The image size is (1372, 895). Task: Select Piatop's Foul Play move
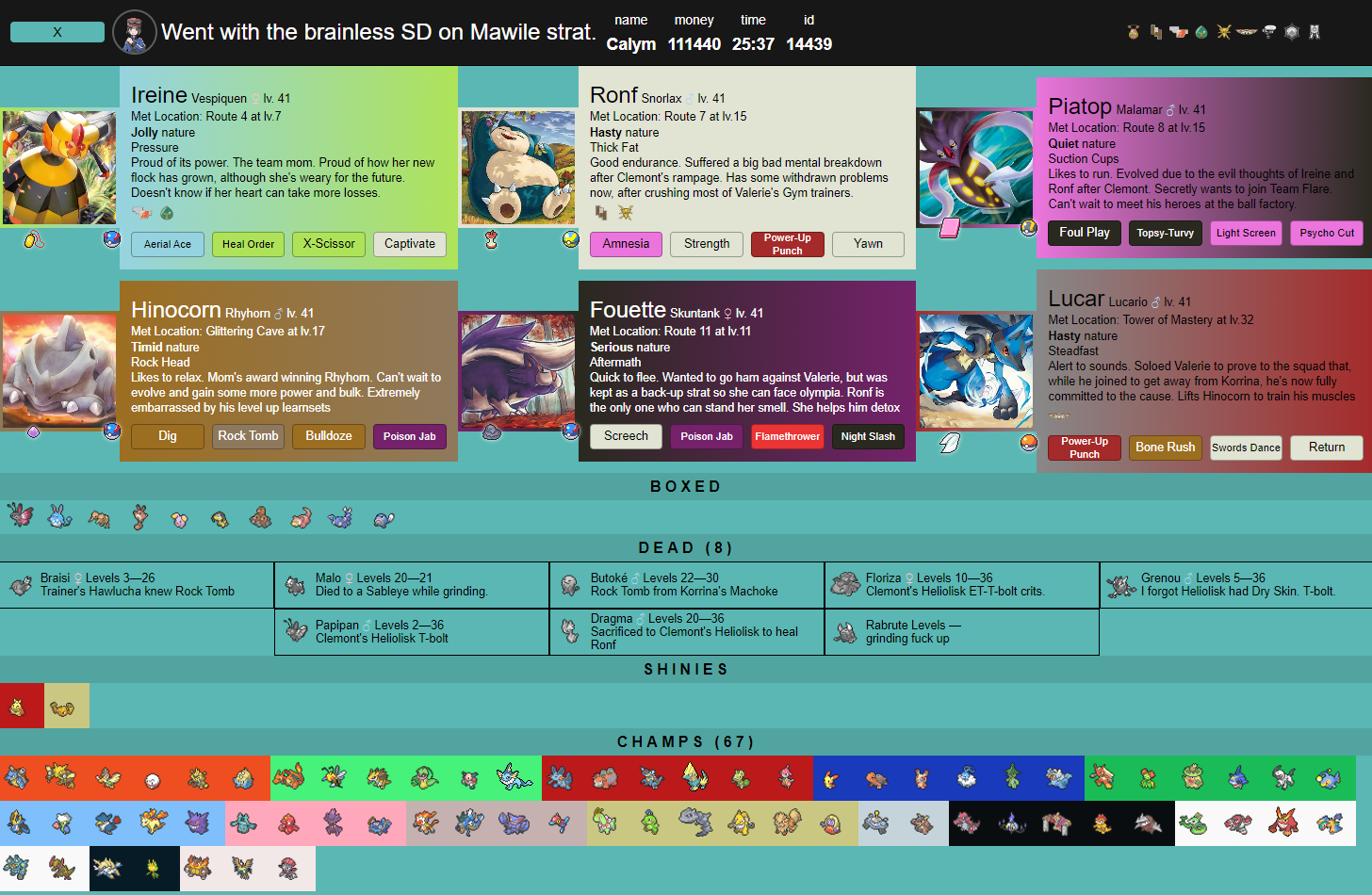(x=1085, y=233)
